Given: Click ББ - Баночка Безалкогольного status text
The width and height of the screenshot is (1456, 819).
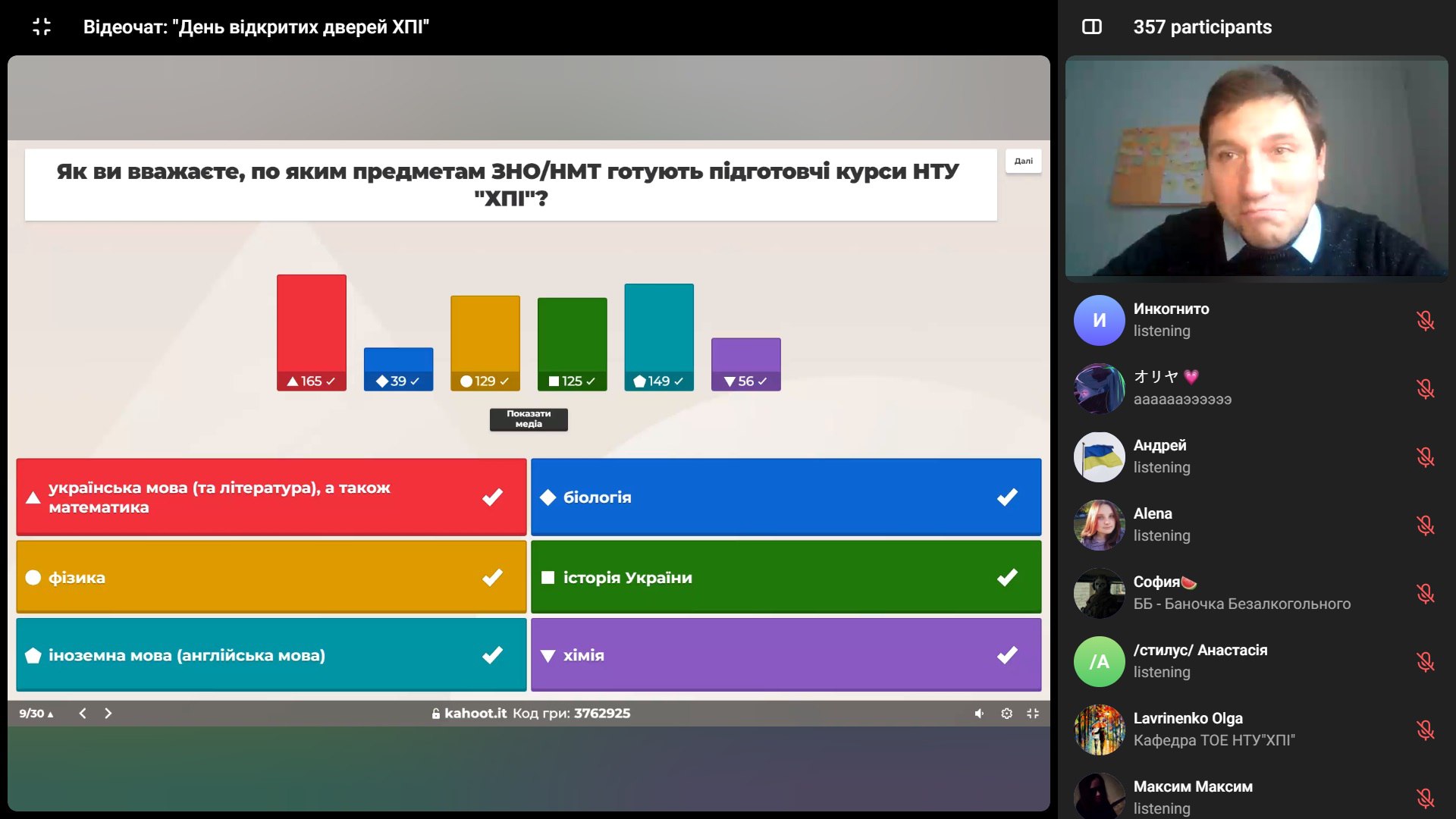Looking at the screenshot, I should [1242, 604].
